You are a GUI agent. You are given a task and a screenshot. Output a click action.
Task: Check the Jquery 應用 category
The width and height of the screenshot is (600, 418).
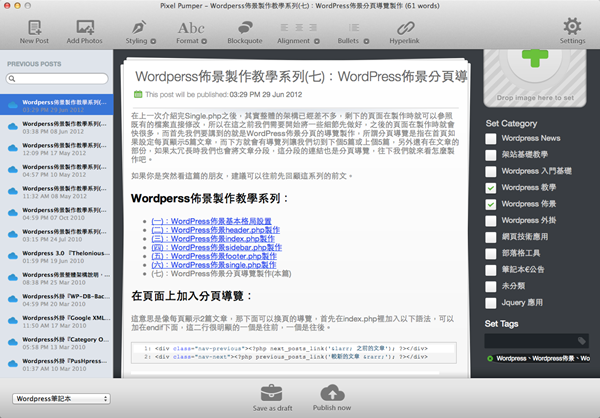coord(491,303)
